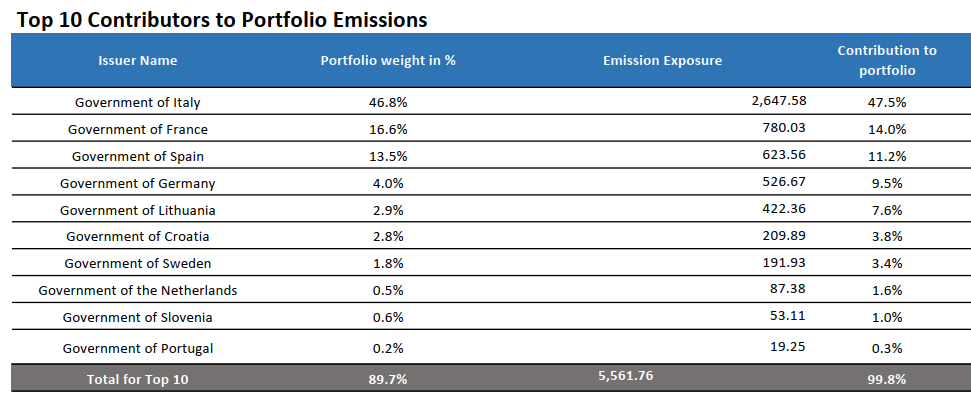The image size is (971, 412).
Task: Select Italy's 2,647.58 emission exposure value
Action: tap(779, 101)
